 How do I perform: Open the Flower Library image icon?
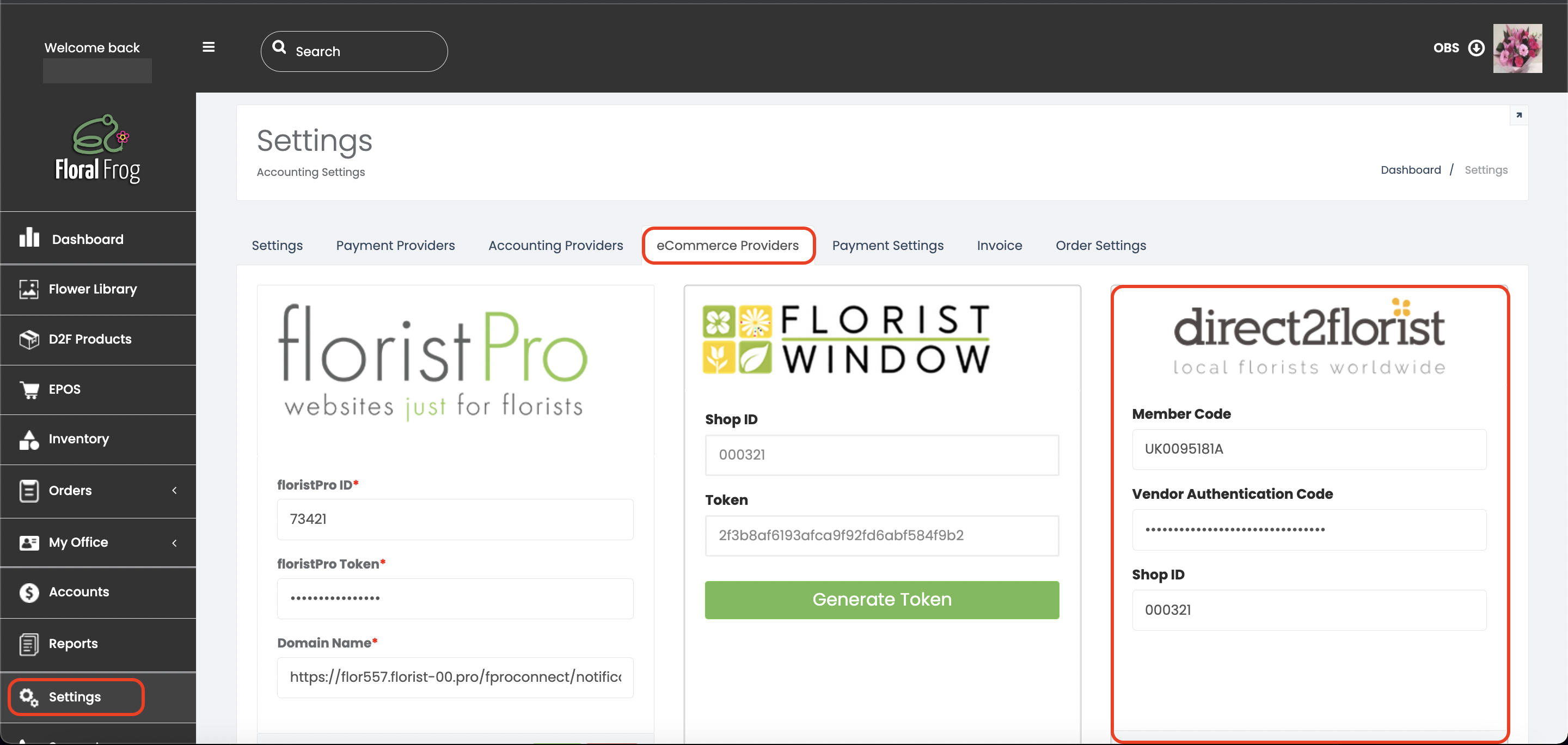pyautogui.click(x=29, y=290)
